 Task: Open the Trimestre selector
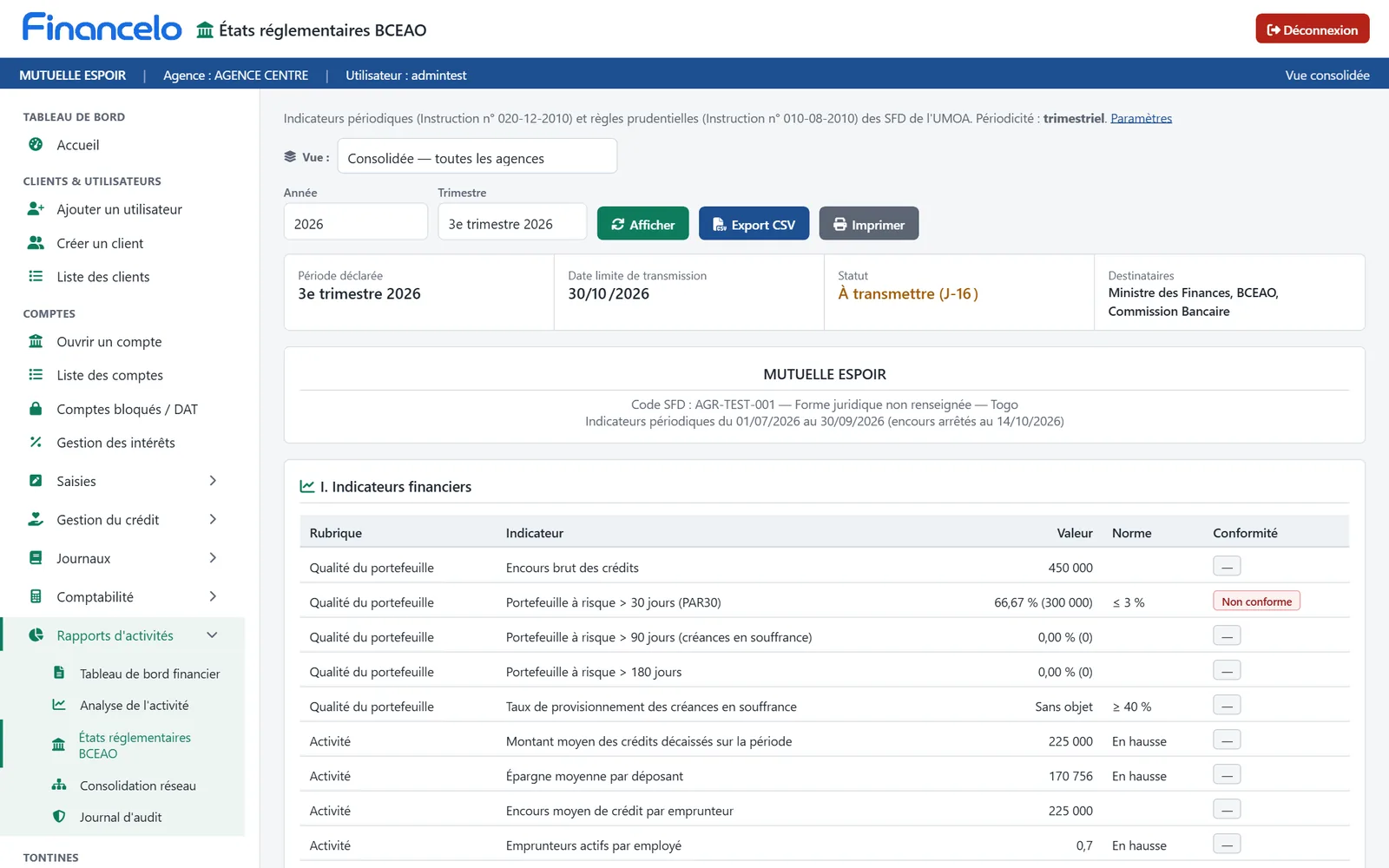pos(512,222)
